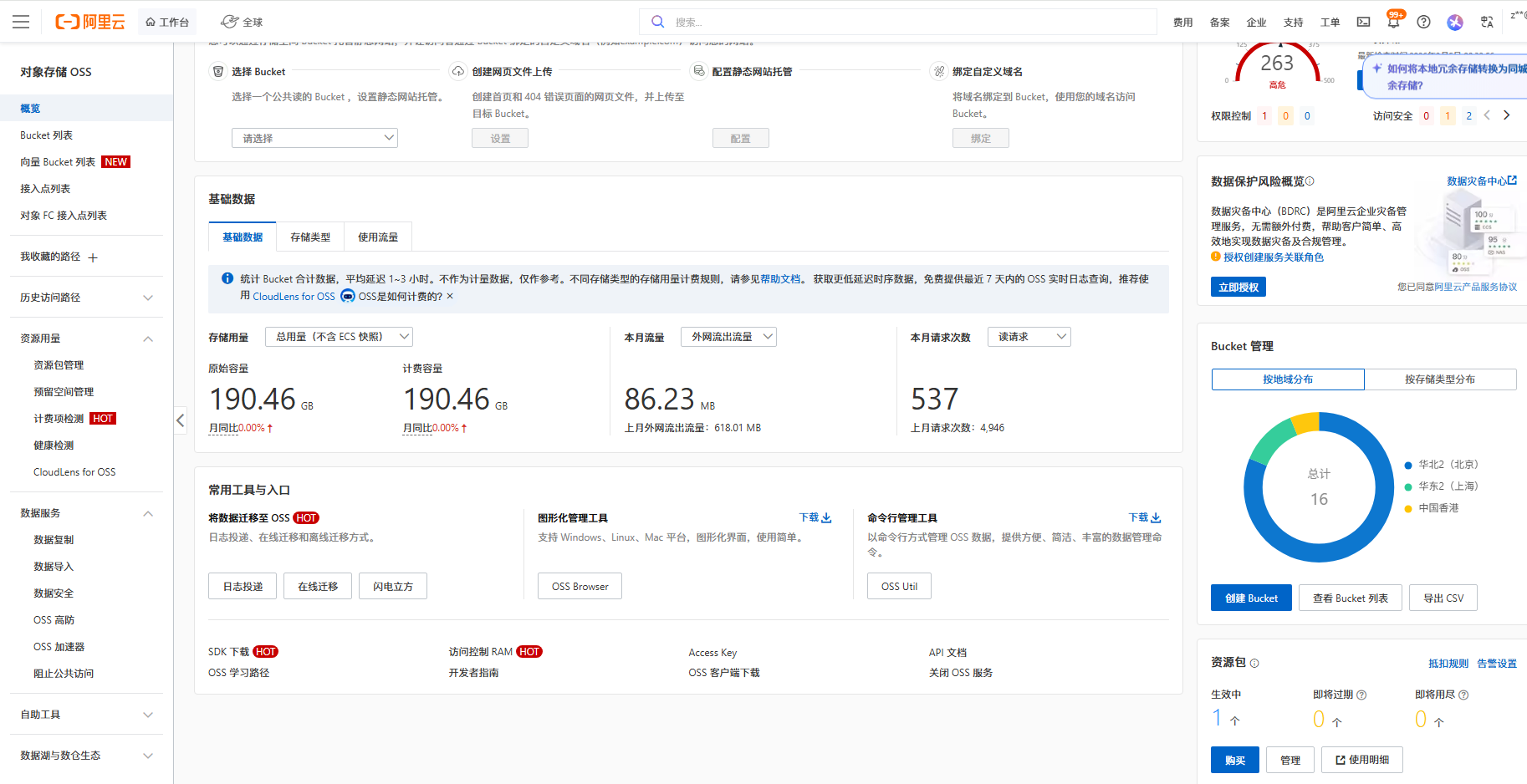Toggle 华东2（上海）legend series

point(1442,486)
